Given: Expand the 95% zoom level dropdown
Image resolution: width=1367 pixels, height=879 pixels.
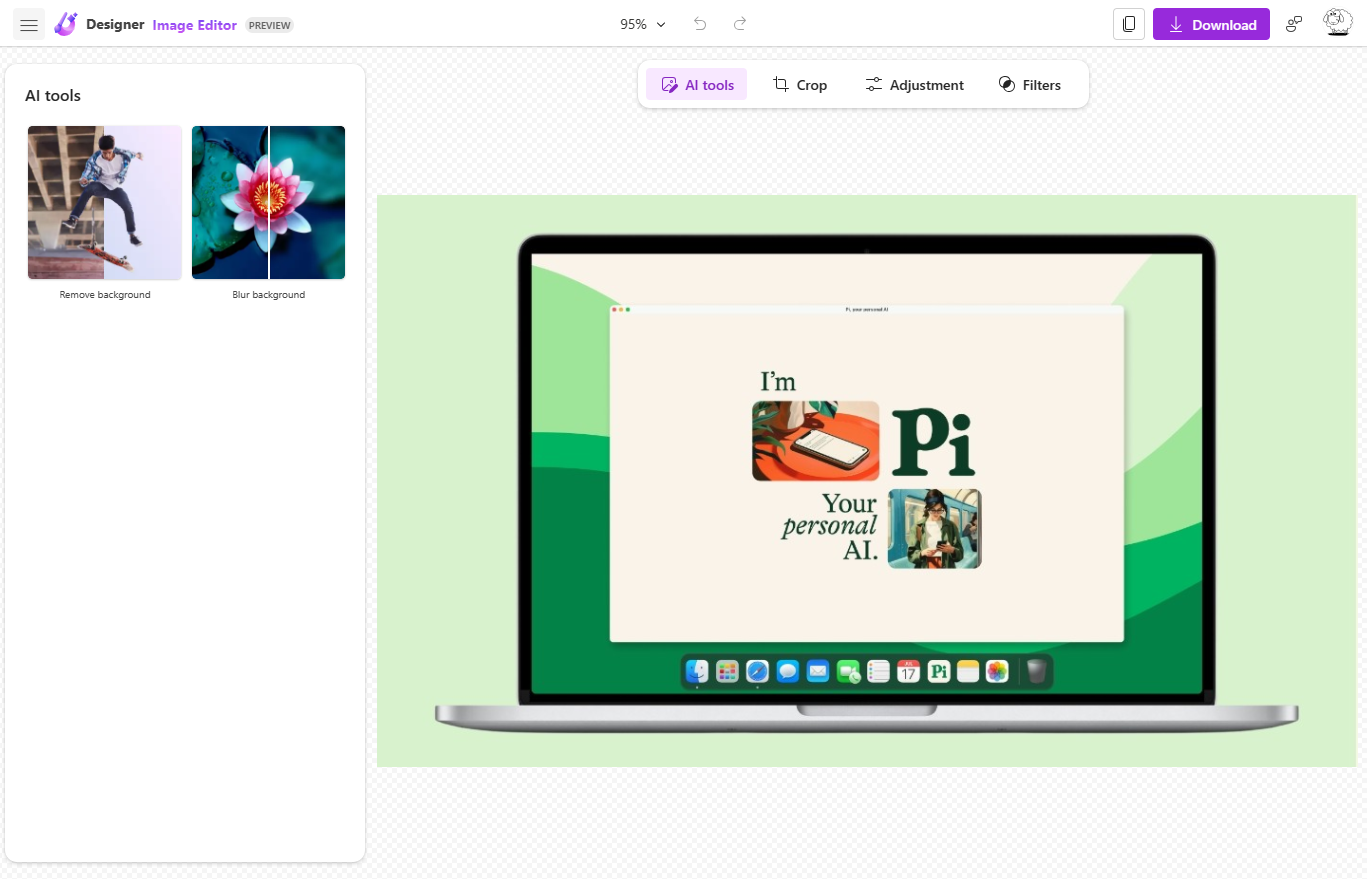Looking at the screenshot, I should point(643,25).
